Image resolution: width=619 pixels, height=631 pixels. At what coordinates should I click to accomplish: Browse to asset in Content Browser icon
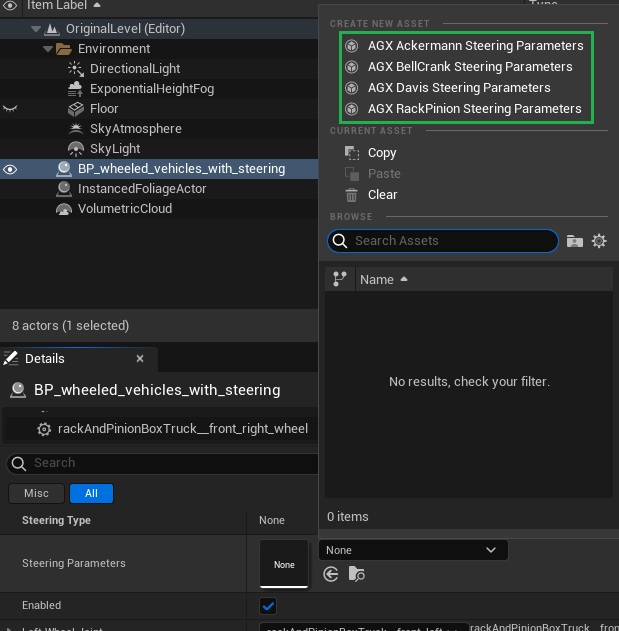pyautogui.click(x=357, y=574)
